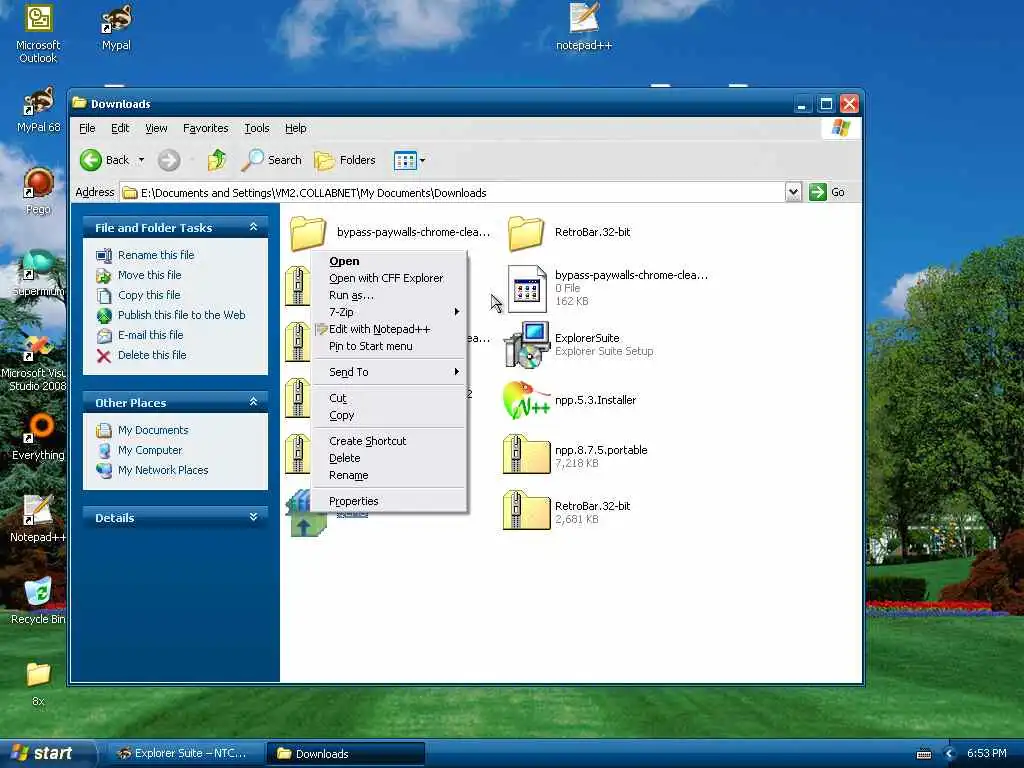
Task: Open Views dropdown arrow
Action: tap(423, 160)
